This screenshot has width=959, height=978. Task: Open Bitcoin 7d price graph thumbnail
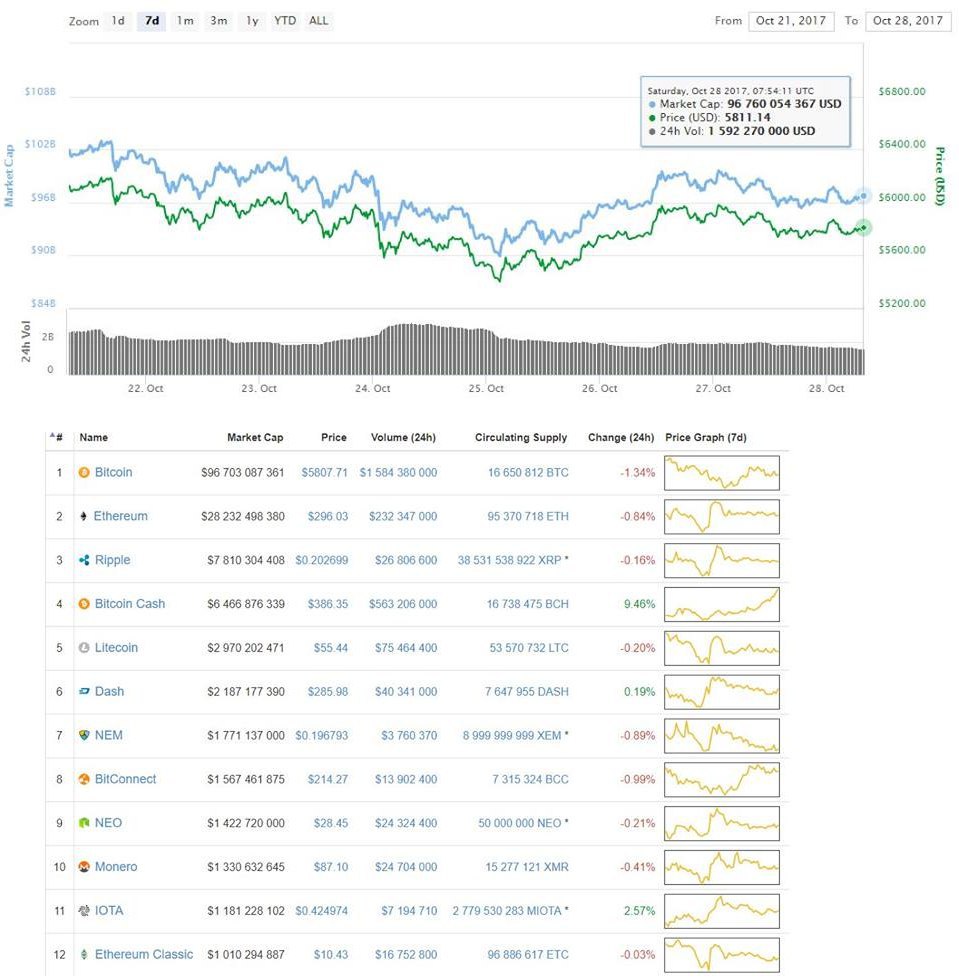[722, 473]
